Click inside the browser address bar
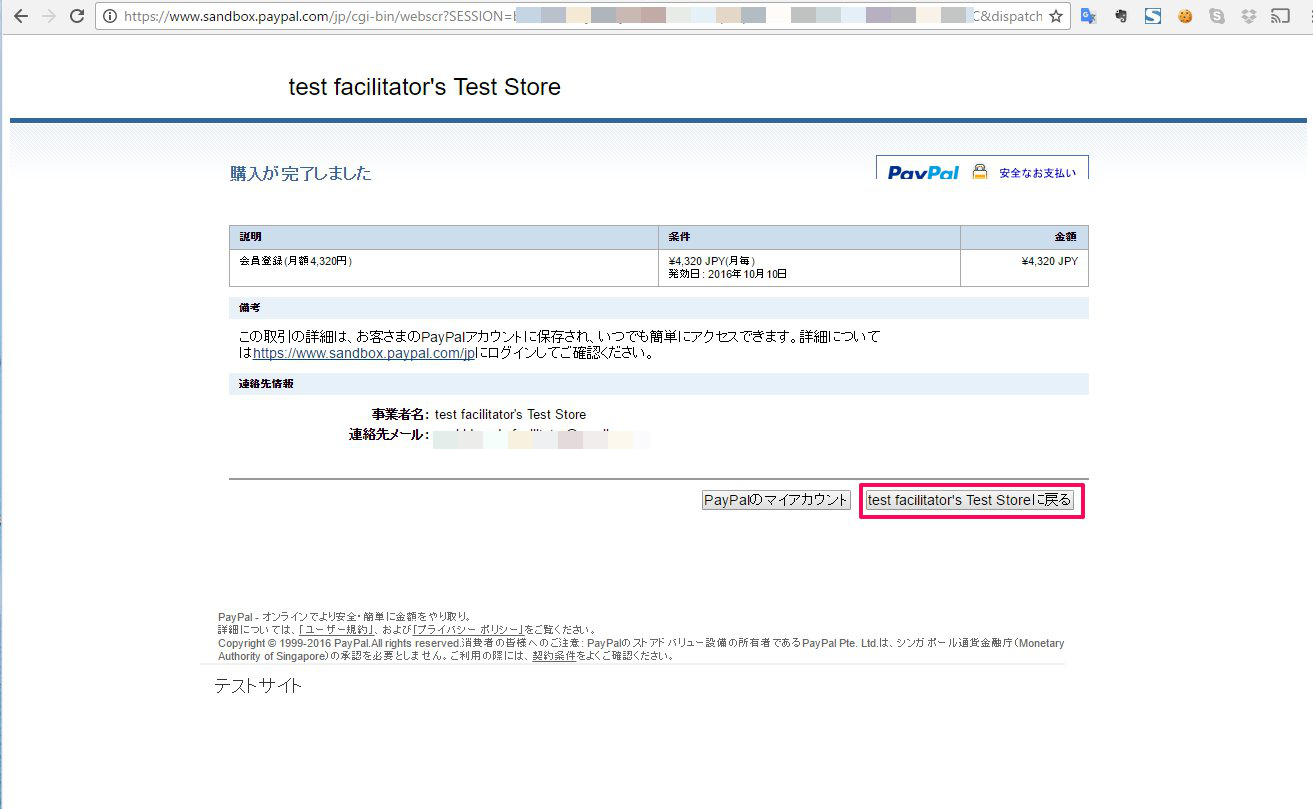Viewport: 1313px width, 809px height. (x=560, y=15)
